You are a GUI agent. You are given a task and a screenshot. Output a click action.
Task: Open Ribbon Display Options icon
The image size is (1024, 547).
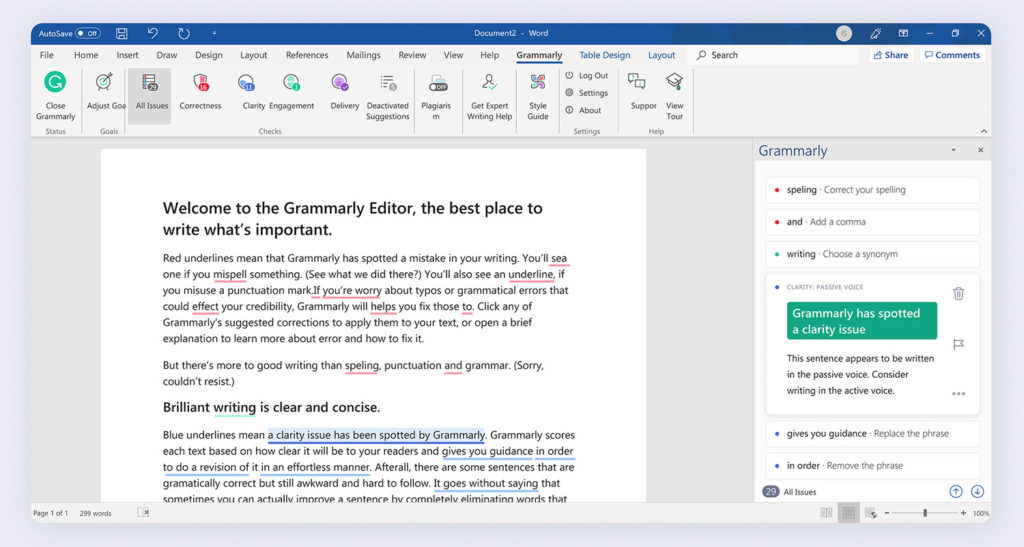(903, 33)
